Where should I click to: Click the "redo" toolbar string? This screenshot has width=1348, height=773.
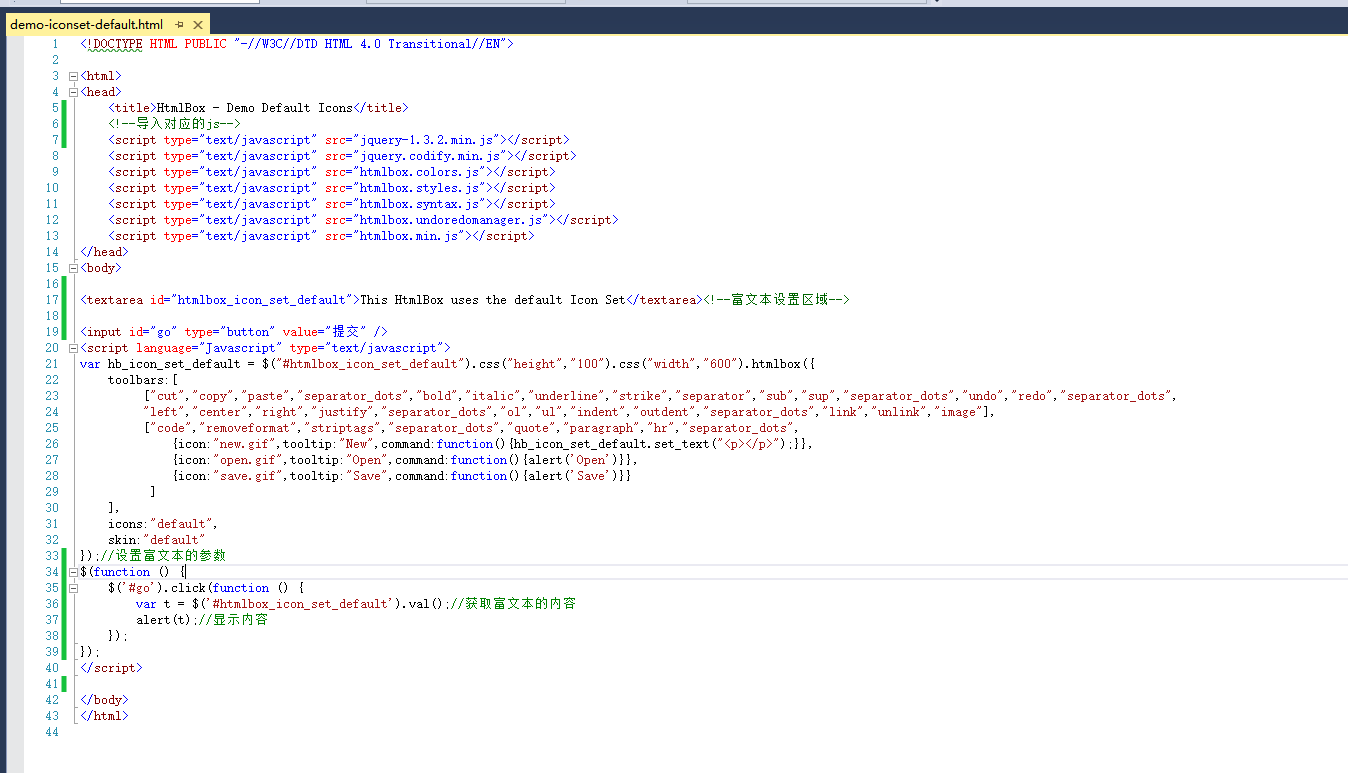click(1032, 396)
